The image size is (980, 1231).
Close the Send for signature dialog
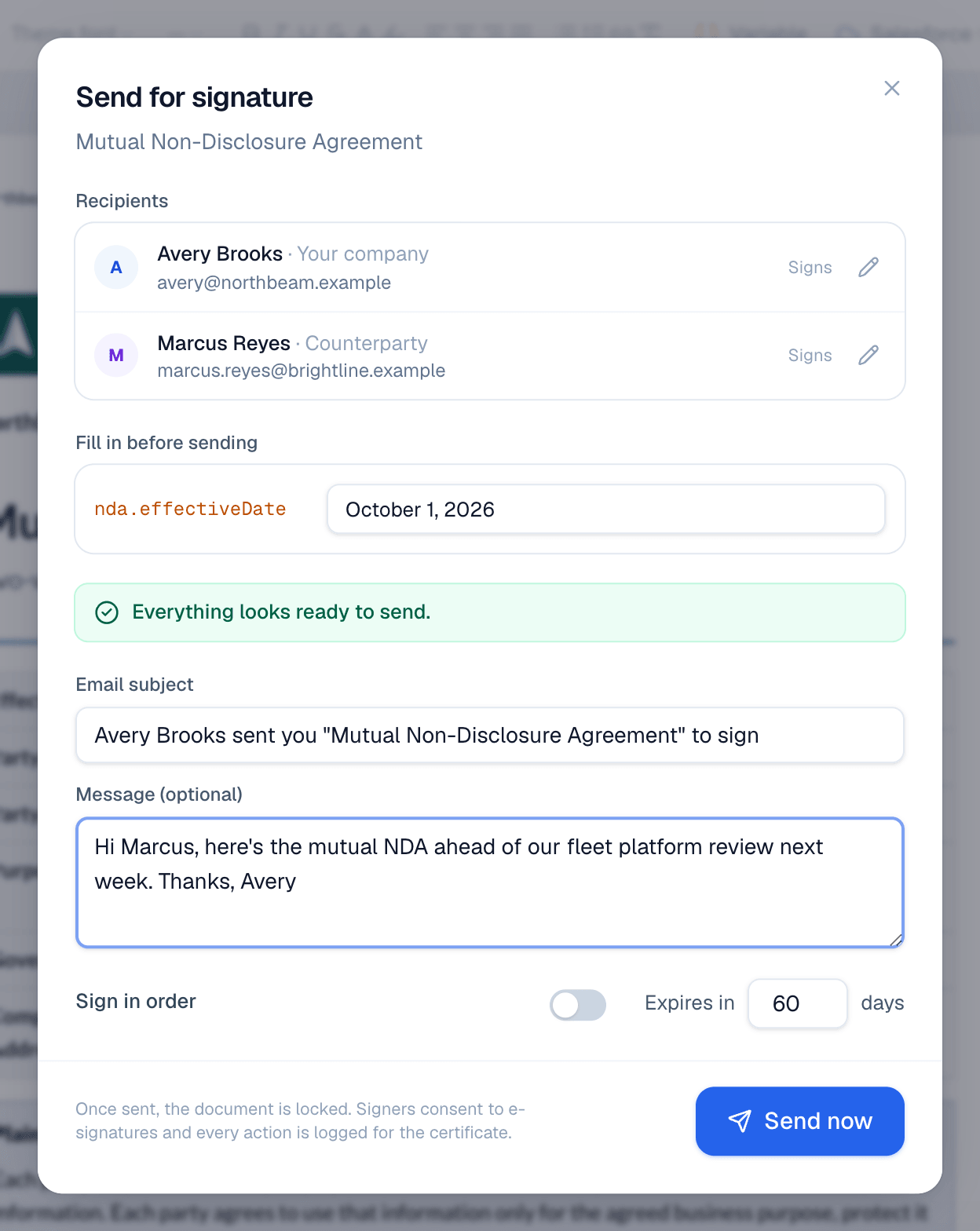point(892,88)
